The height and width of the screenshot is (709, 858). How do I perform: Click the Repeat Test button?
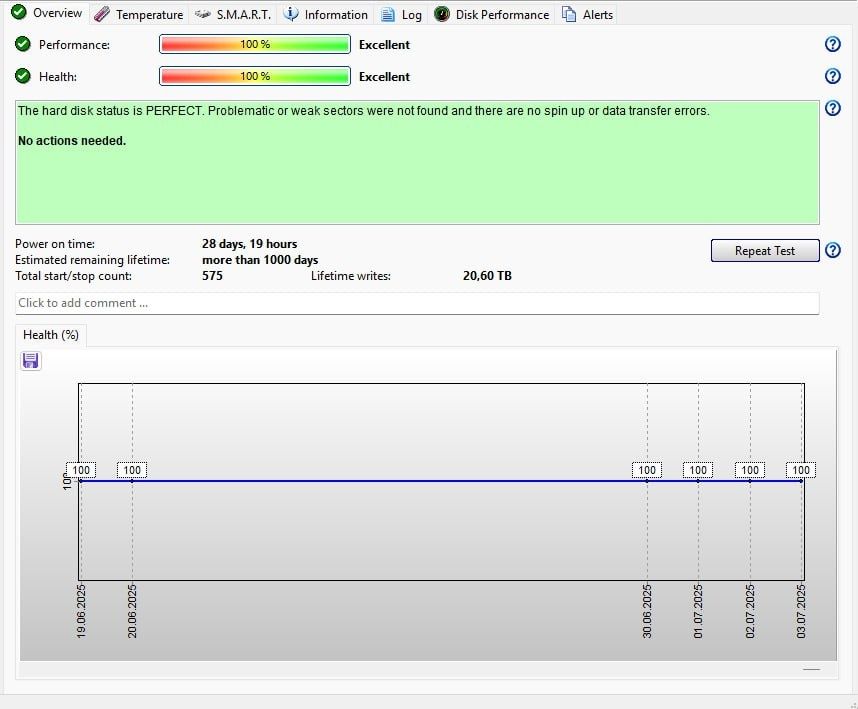tap(765, 251)
